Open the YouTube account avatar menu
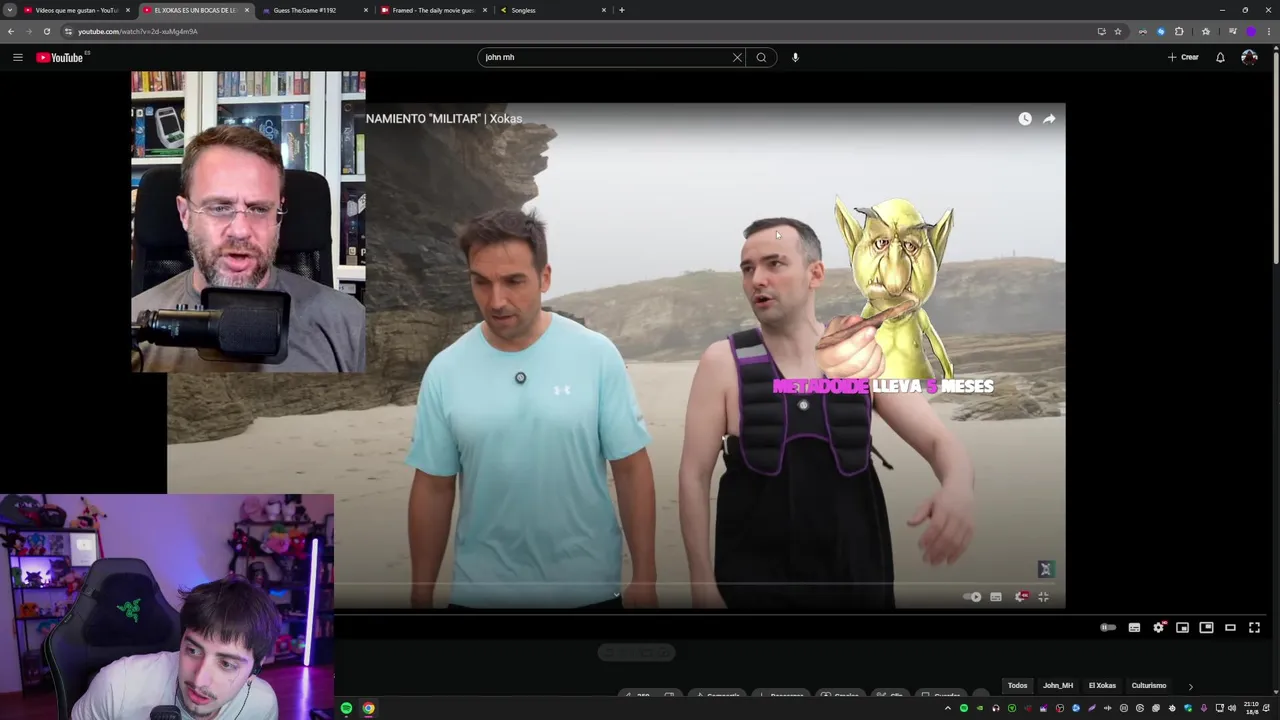 (1249, 57)
